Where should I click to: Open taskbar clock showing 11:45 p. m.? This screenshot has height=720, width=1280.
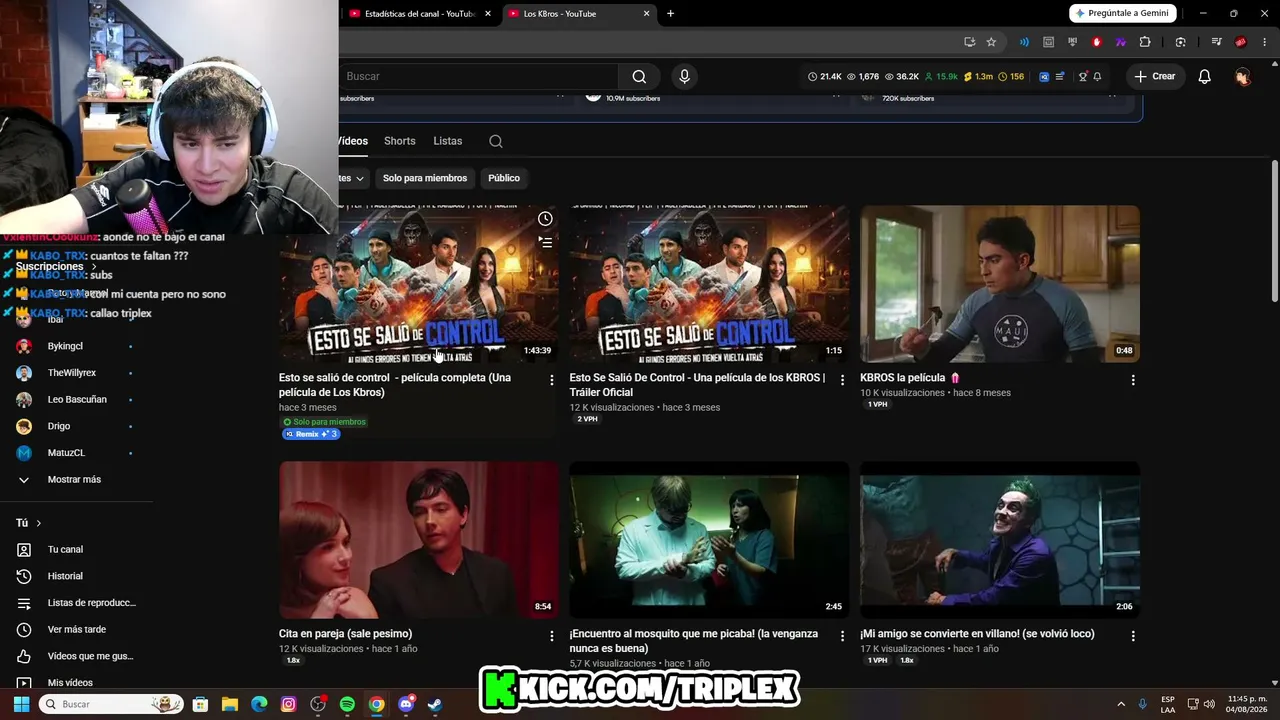(x=1247, y=704)
